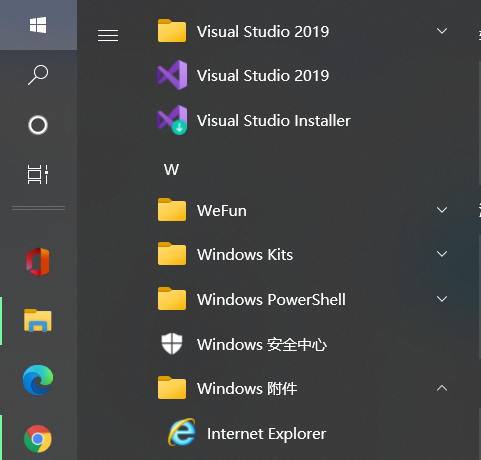Viewport: 481px width, 460px height.
Task: Launch Cortana circle icon
Action: (x=38, y=125)
